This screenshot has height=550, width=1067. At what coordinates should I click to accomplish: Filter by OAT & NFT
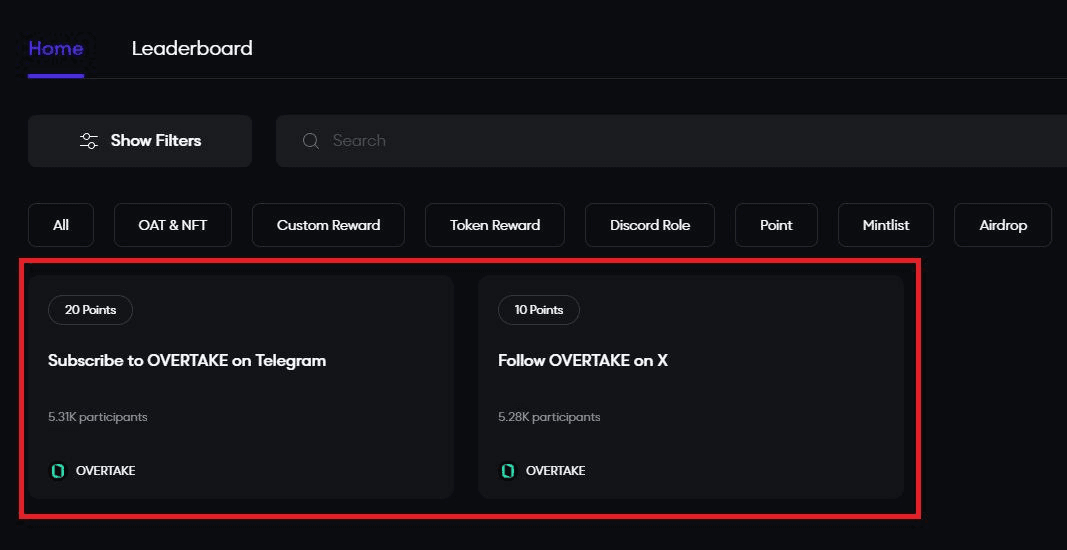click(x=173, y=225)
